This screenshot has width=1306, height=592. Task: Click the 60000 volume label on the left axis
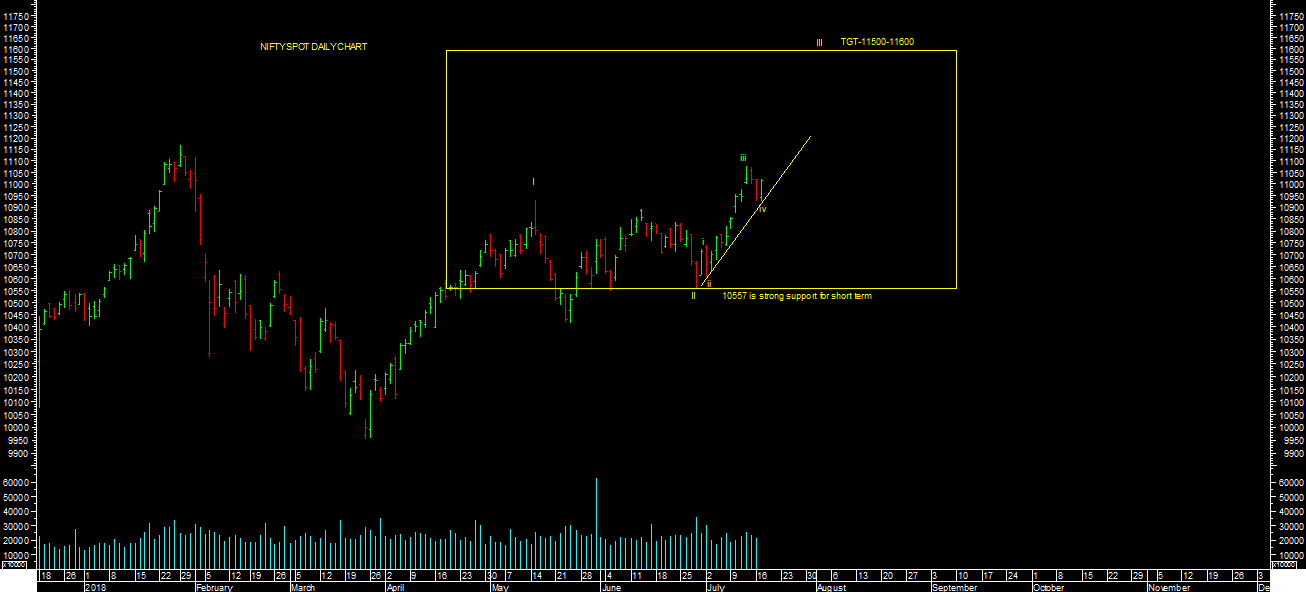pos(17,483)
